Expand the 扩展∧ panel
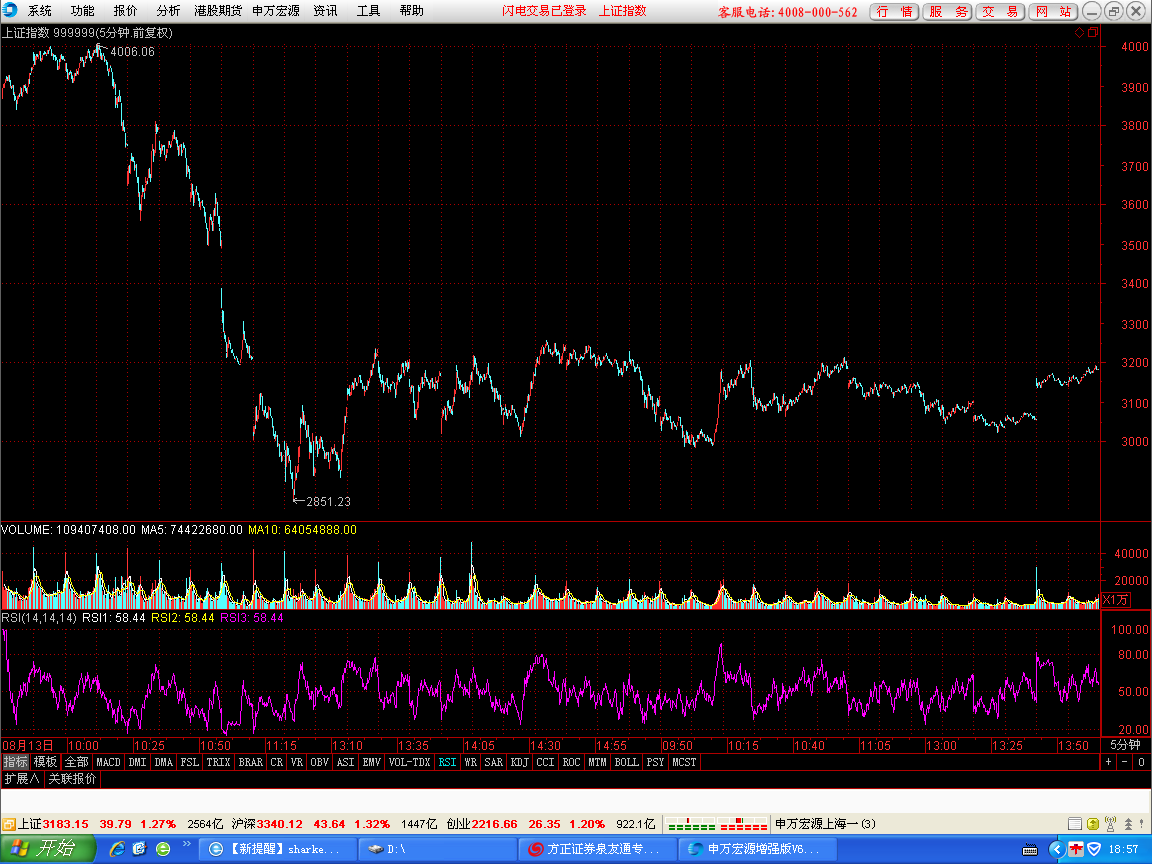 pos(22,778)
